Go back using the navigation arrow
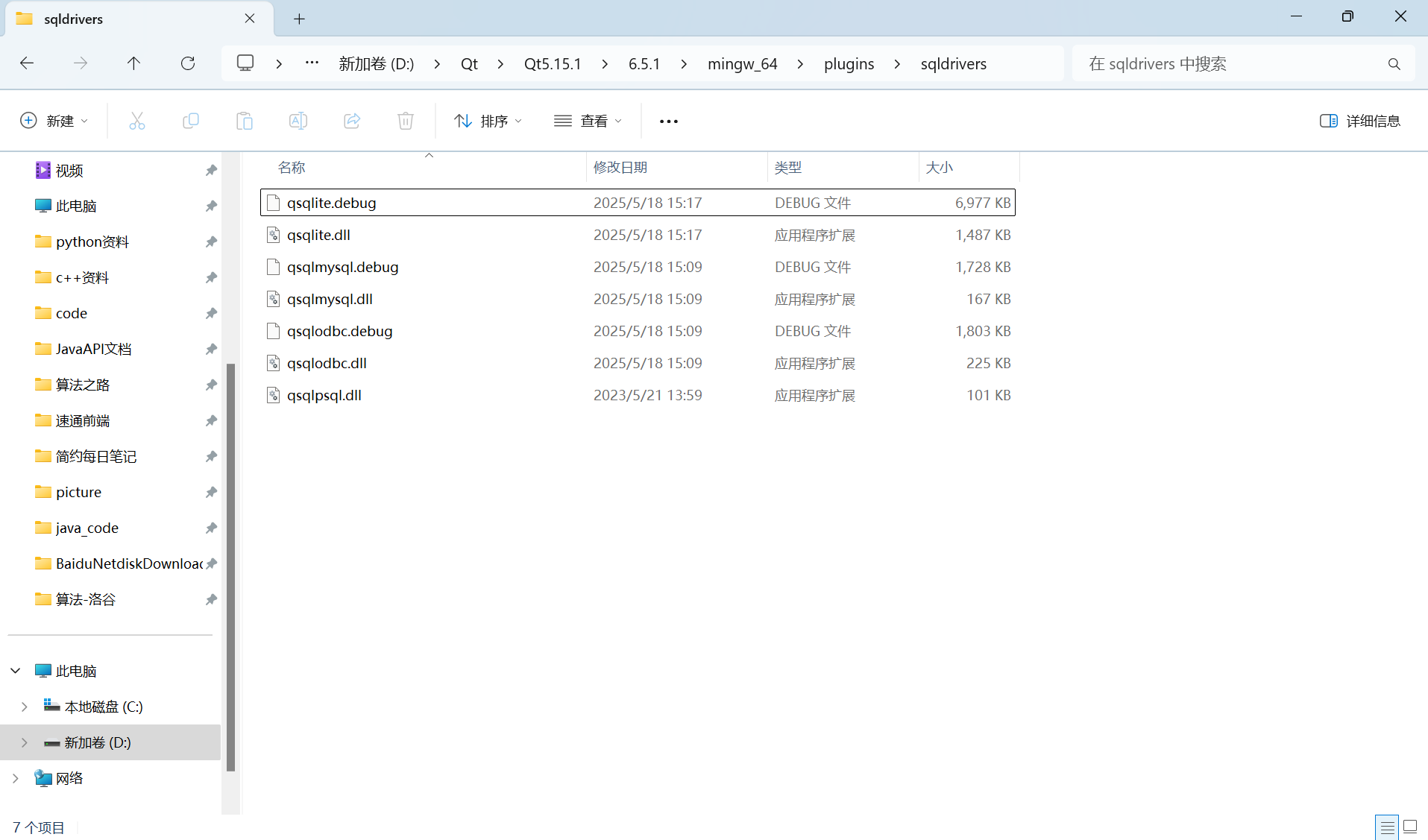 pyautogui.click(x=27, y=63)
